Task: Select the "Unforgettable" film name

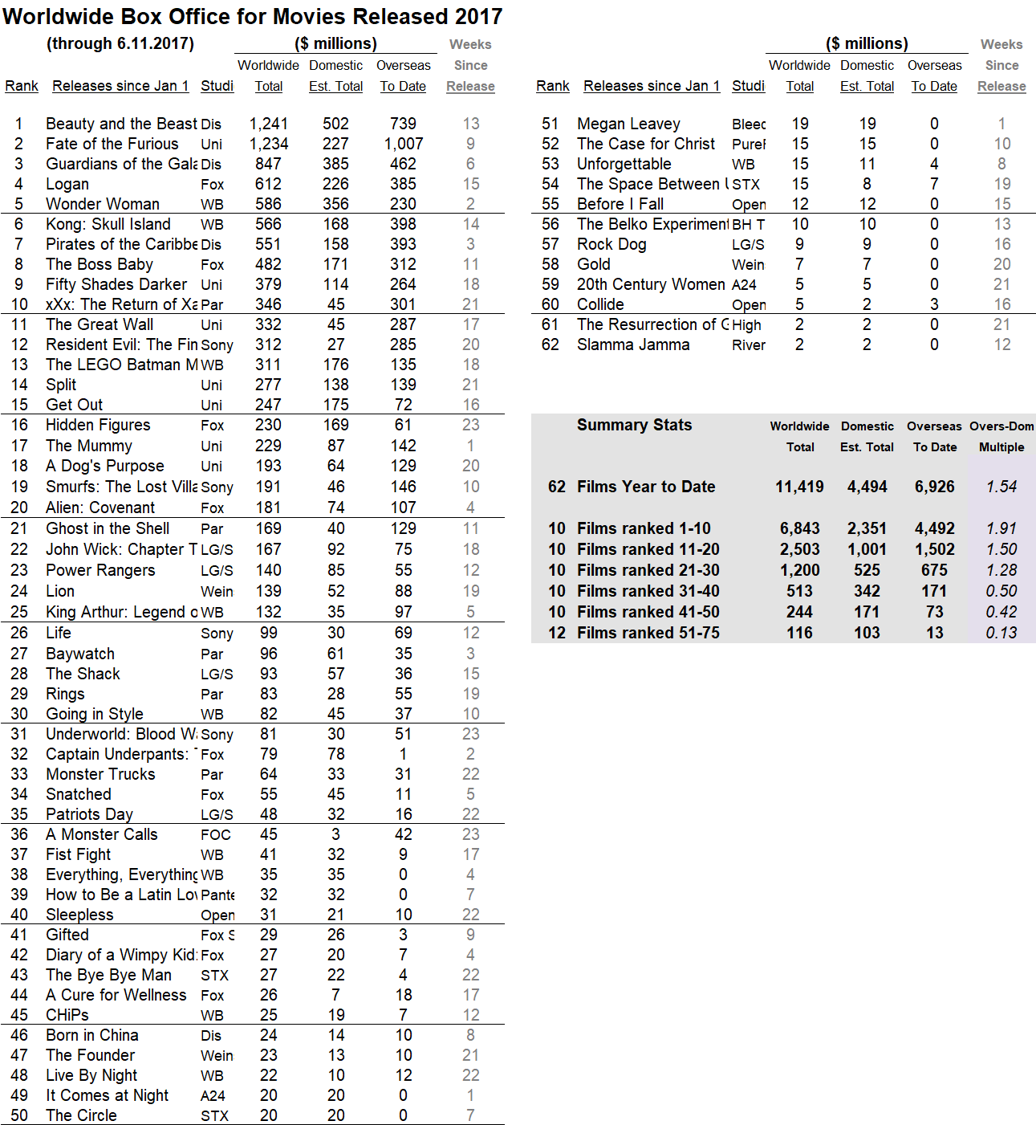Action: 624,164
